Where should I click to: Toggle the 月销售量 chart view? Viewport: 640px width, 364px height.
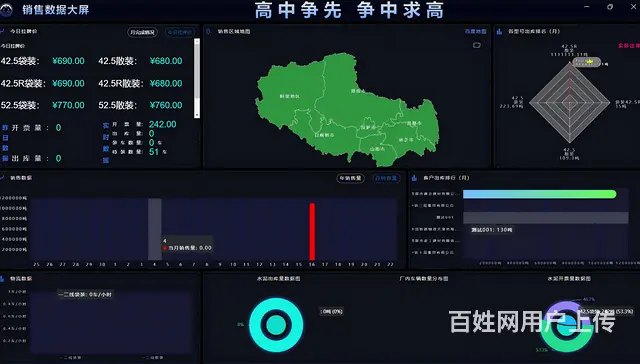pos(386,178)
